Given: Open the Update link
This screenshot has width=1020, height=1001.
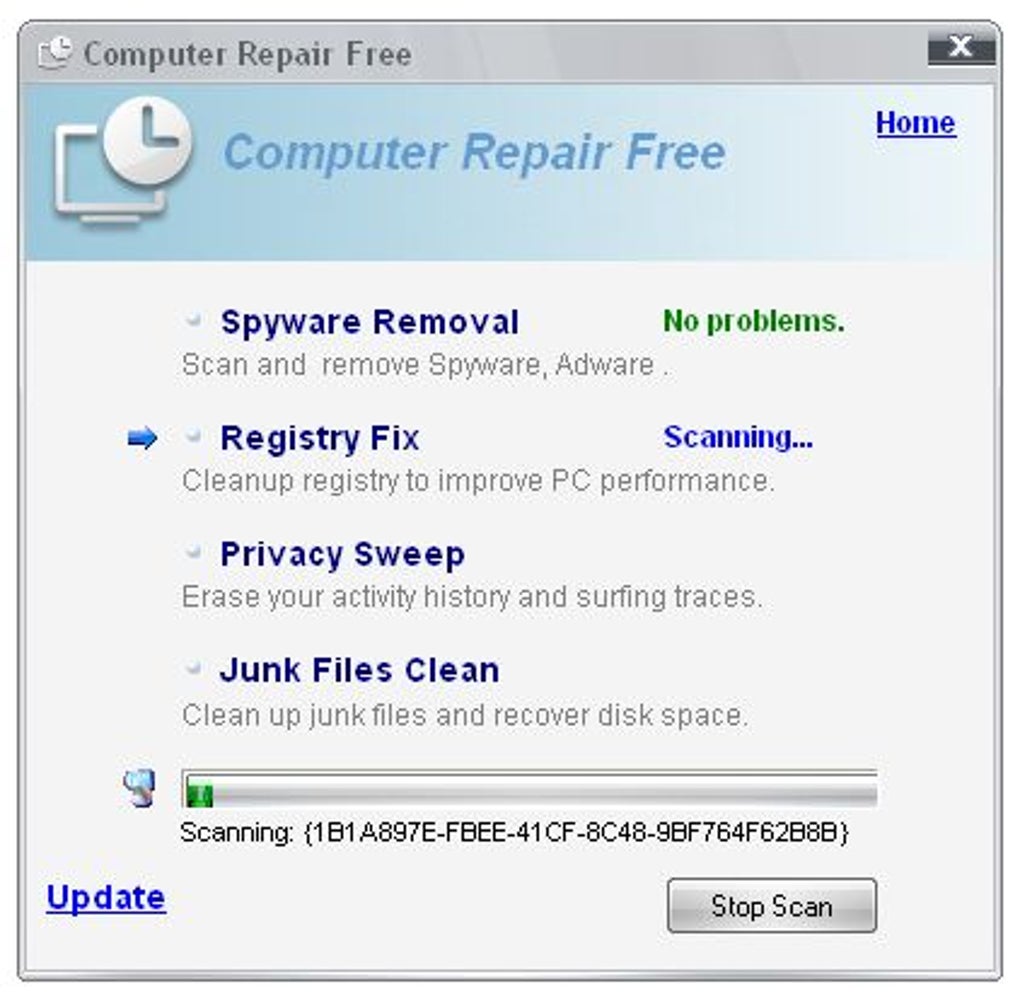Looking at the screenshot, I should tap(106, 898).
